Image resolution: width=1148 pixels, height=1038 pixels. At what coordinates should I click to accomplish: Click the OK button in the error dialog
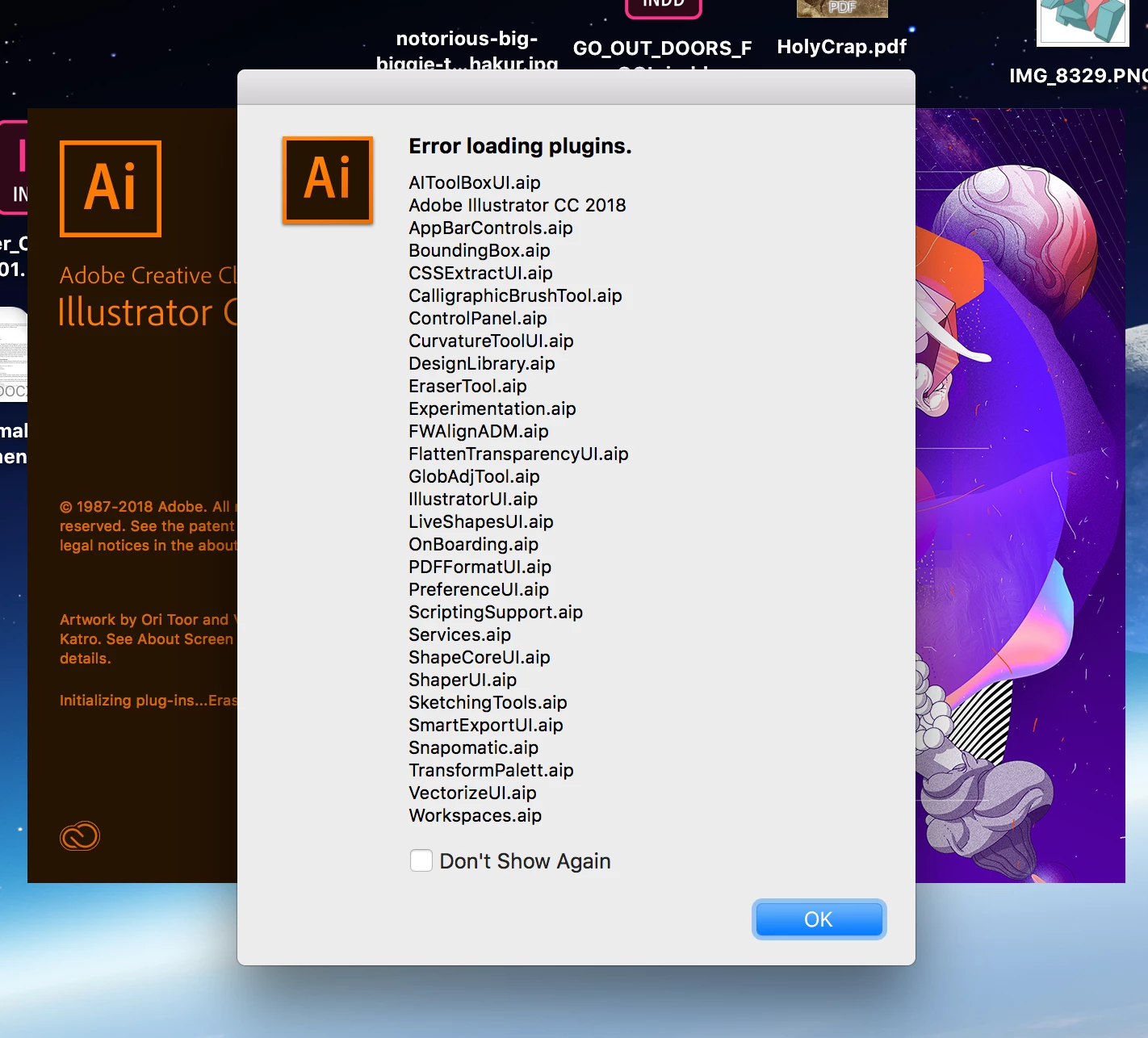819,919
